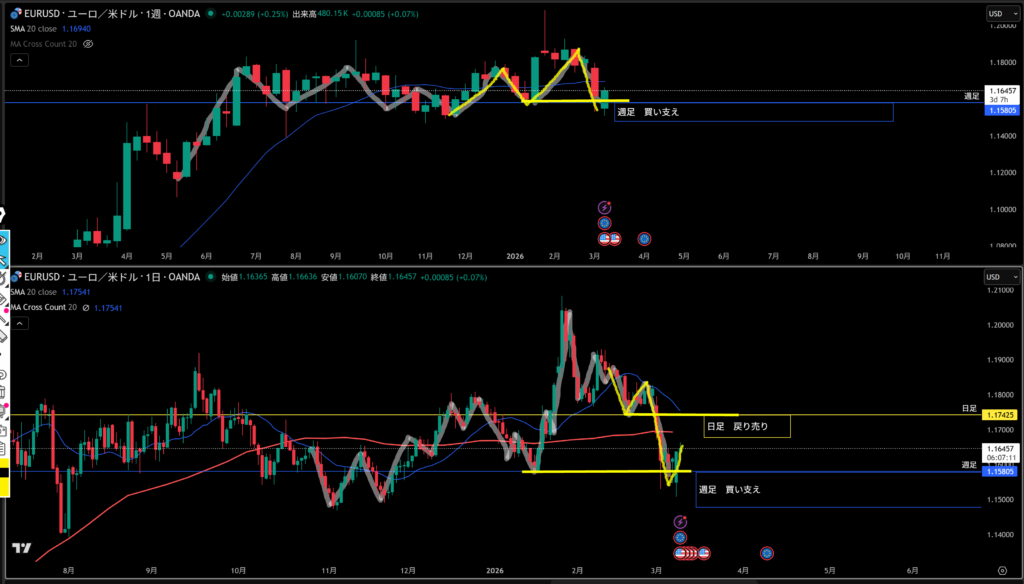This screenshot has width=1024, height=584.
Task: Click the yellow 1.17425 price label
Action: [1002, 414]
